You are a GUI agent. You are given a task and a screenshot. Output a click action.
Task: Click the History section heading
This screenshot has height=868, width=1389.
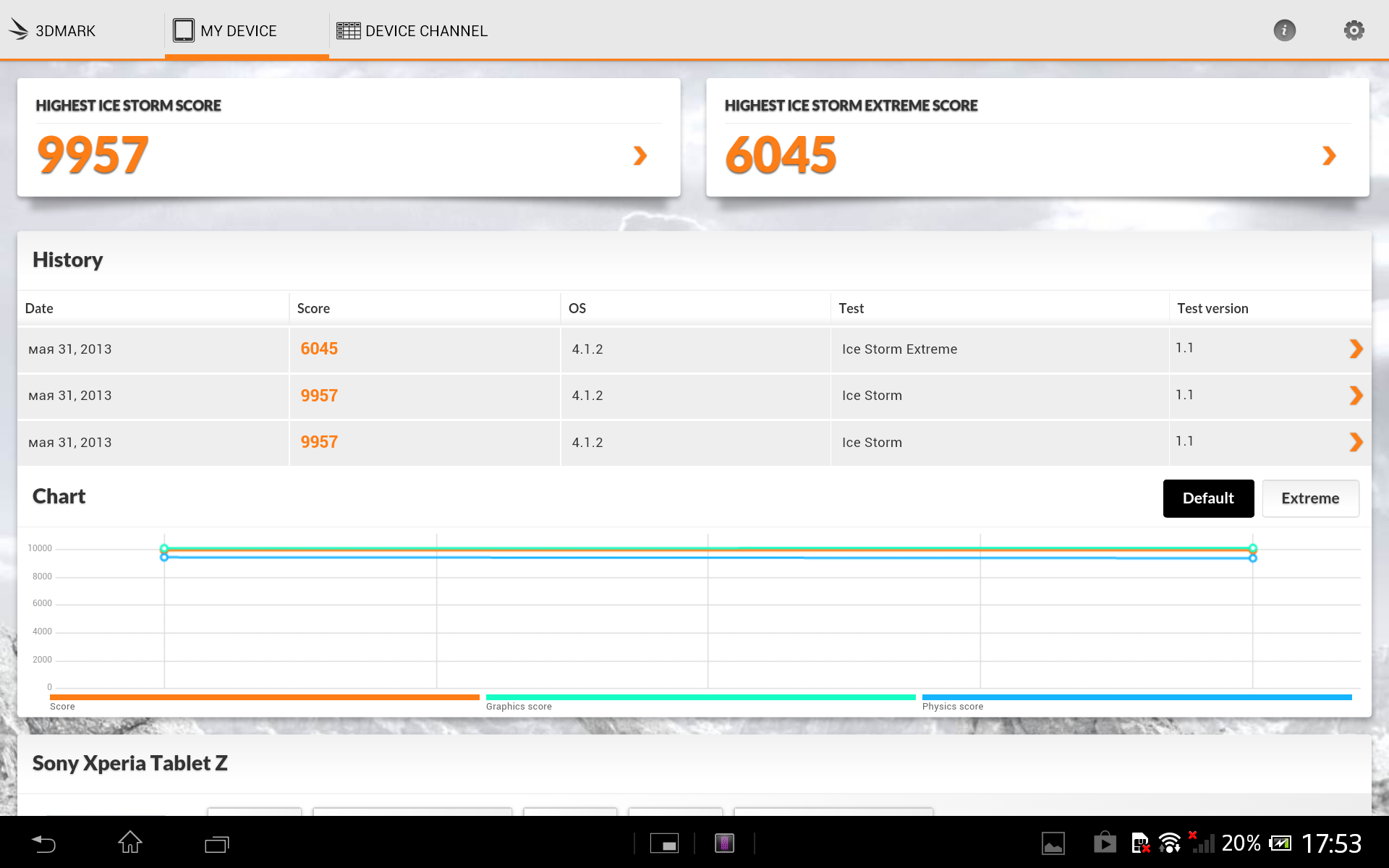click(68, 260)
